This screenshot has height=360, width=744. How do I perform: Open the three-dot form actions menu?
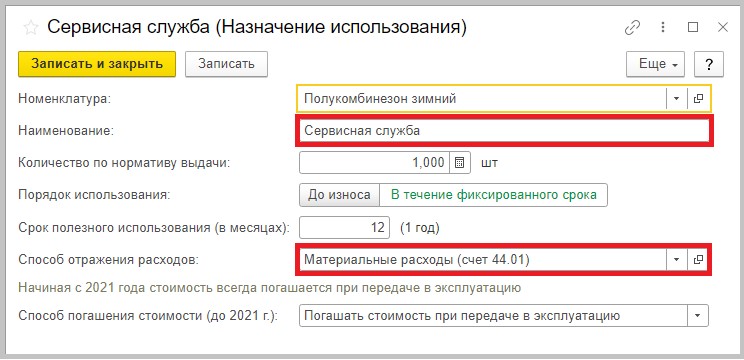[x=663, y=28]
